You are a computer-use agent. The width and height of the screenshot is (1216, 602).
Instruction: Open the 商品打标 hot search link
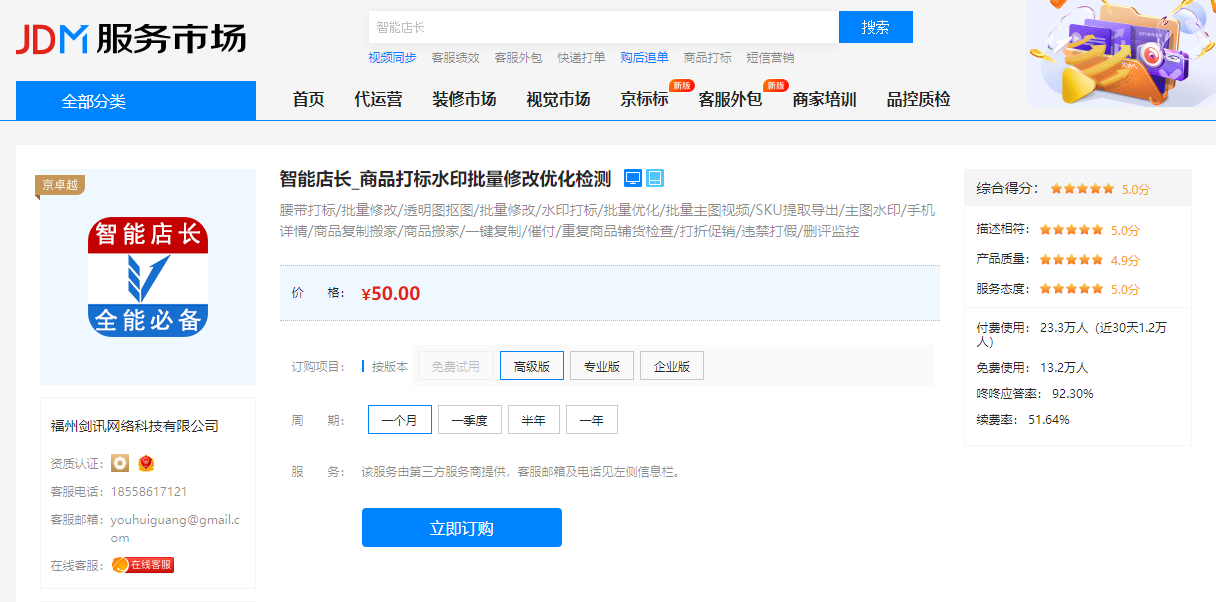click(707, 58)
